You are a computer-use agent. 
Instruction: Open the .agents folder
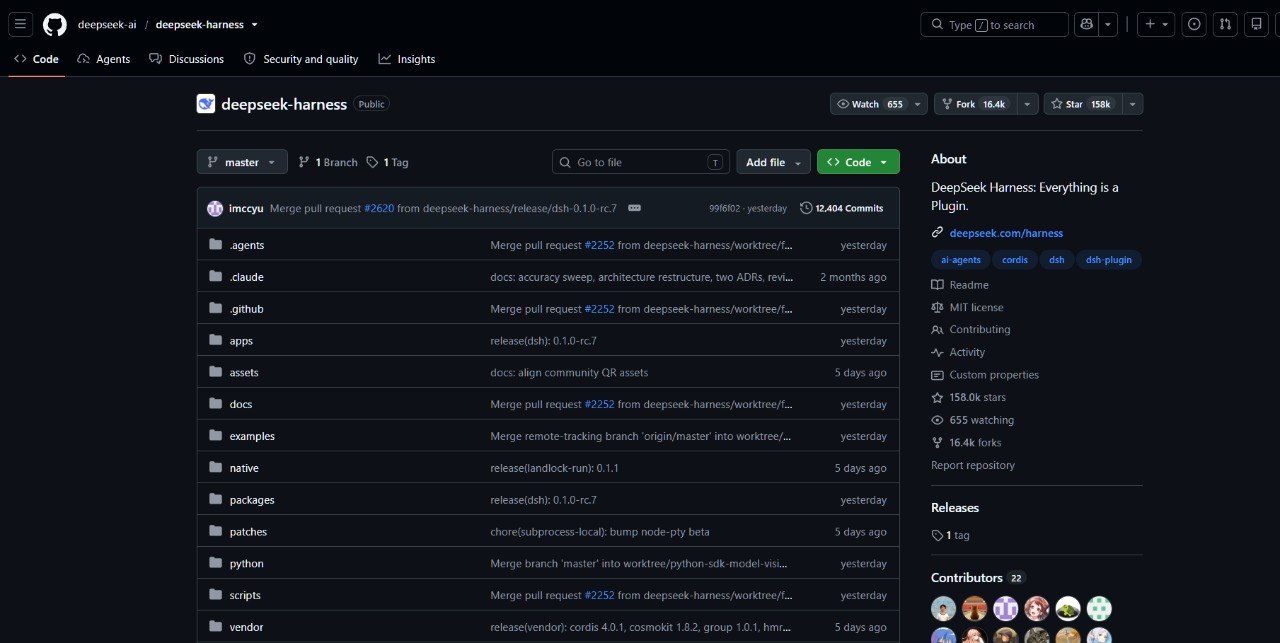[247, 245]
